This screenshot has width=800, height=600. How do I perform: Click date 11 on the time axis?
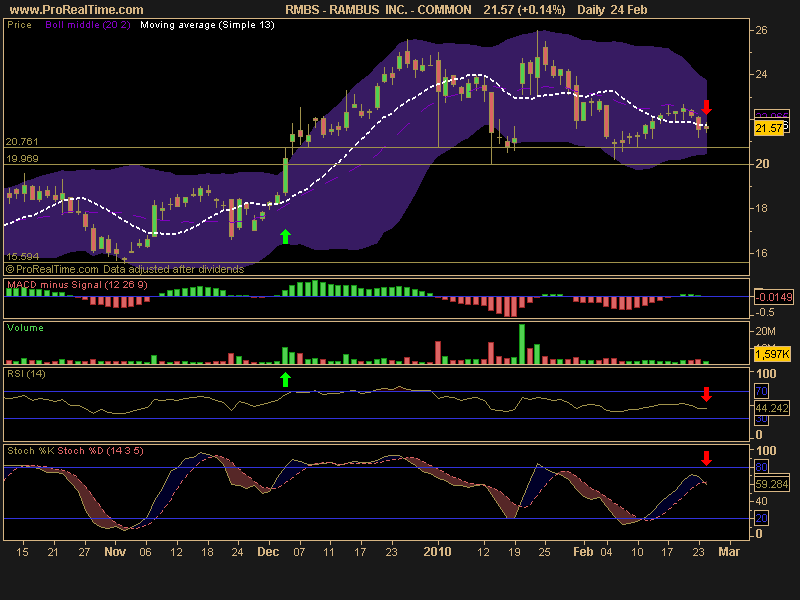pyautogui.click(x=329, y=552)
